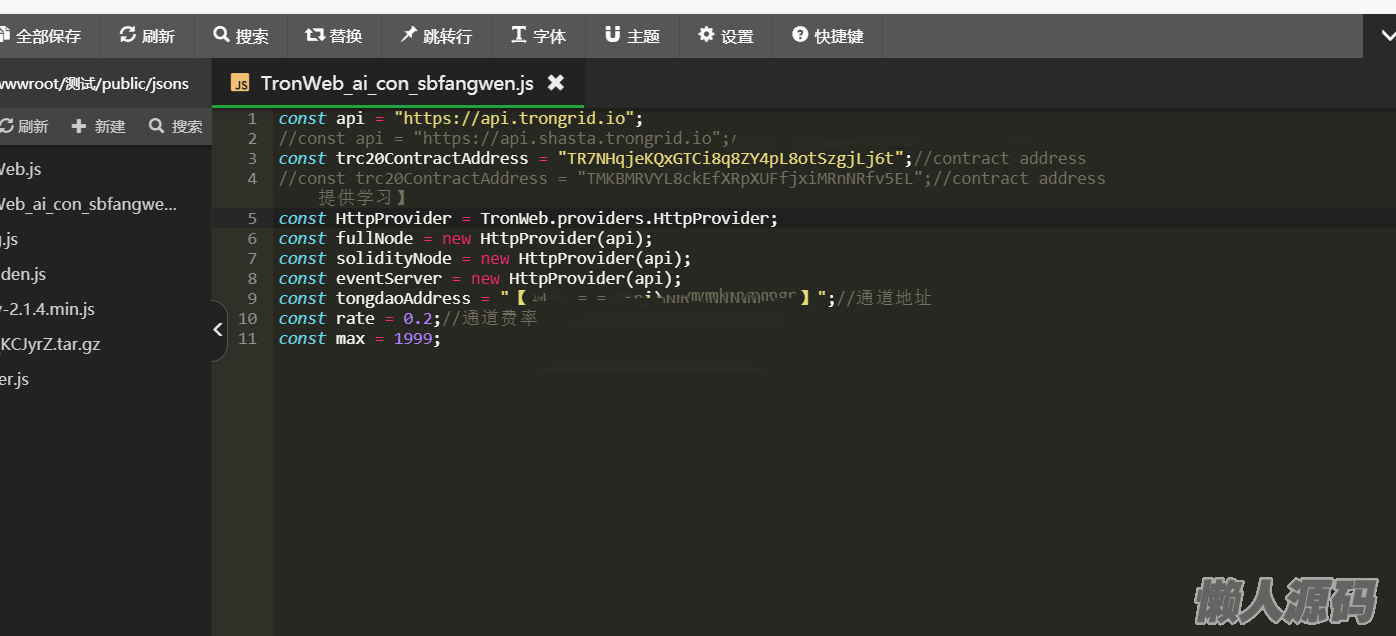Screen dimensions: 1396x636
Task: Open the KCJyrZ.tar.gz file in sidebar
Action: tap(50, 344)
